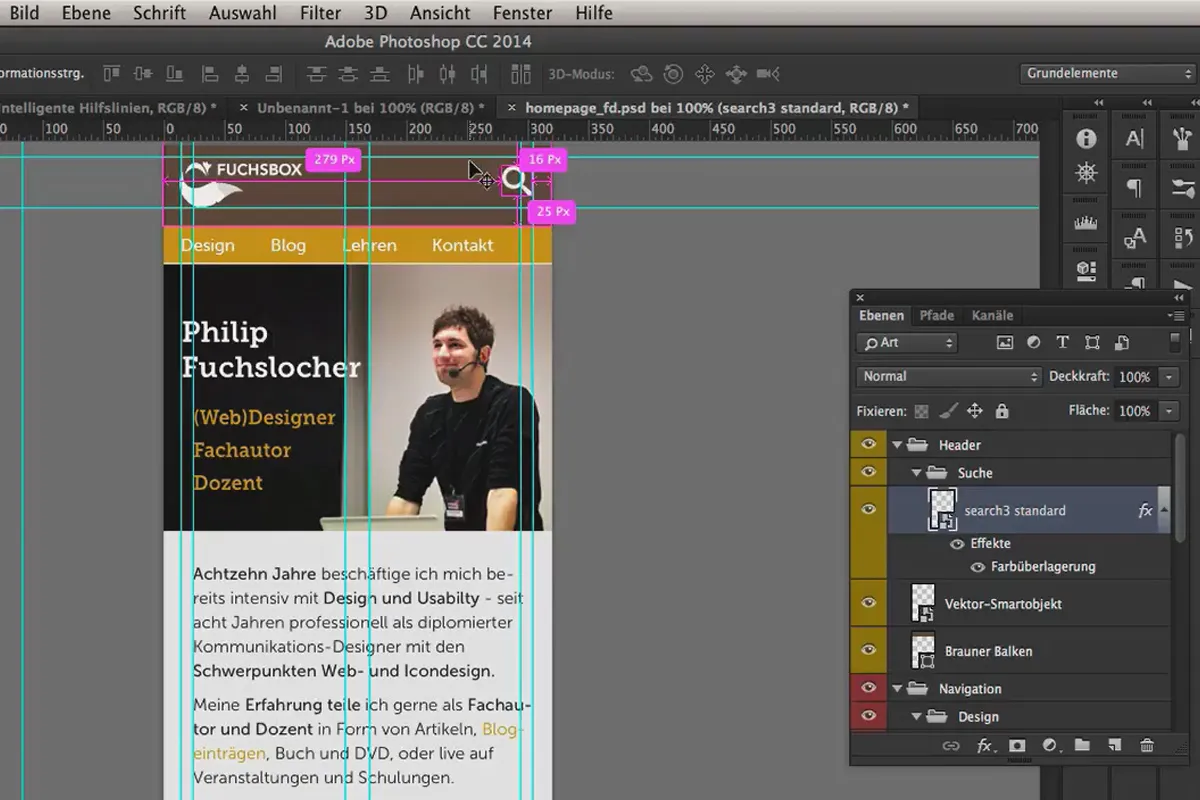The height and width of the screenshot is (800, 1200).
Task: Click the auto-align layers icon
Action: pos(521,74)
